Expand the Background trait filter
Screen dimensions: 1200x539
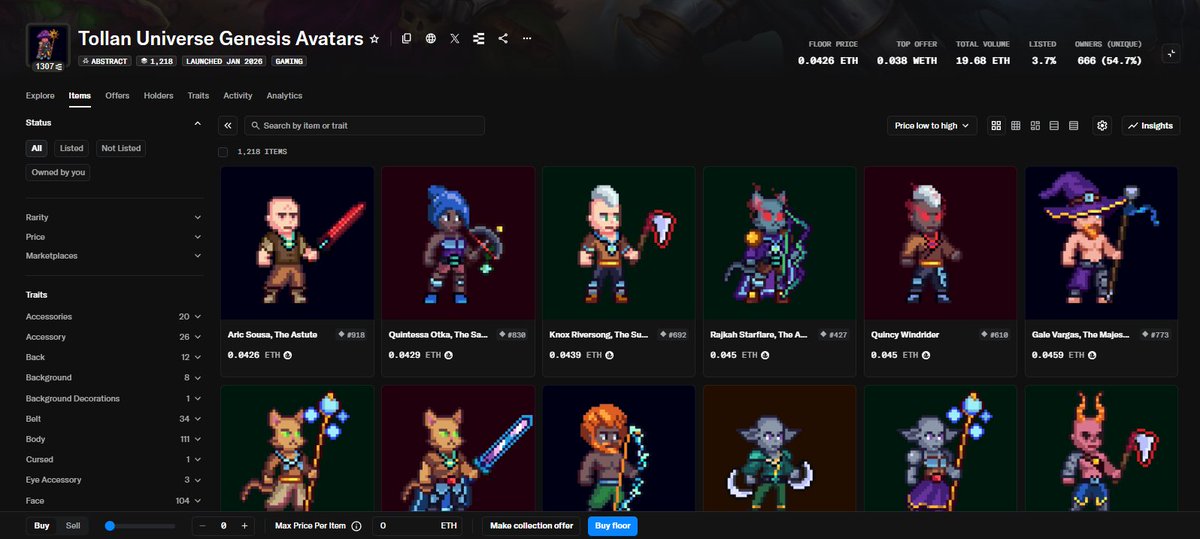(114, 378)
